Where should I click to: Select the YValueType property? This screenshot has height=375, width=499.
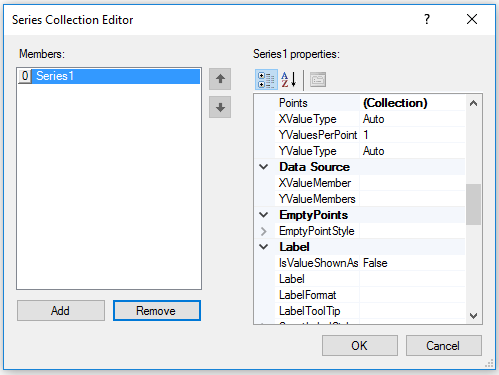tap(318, 151)
